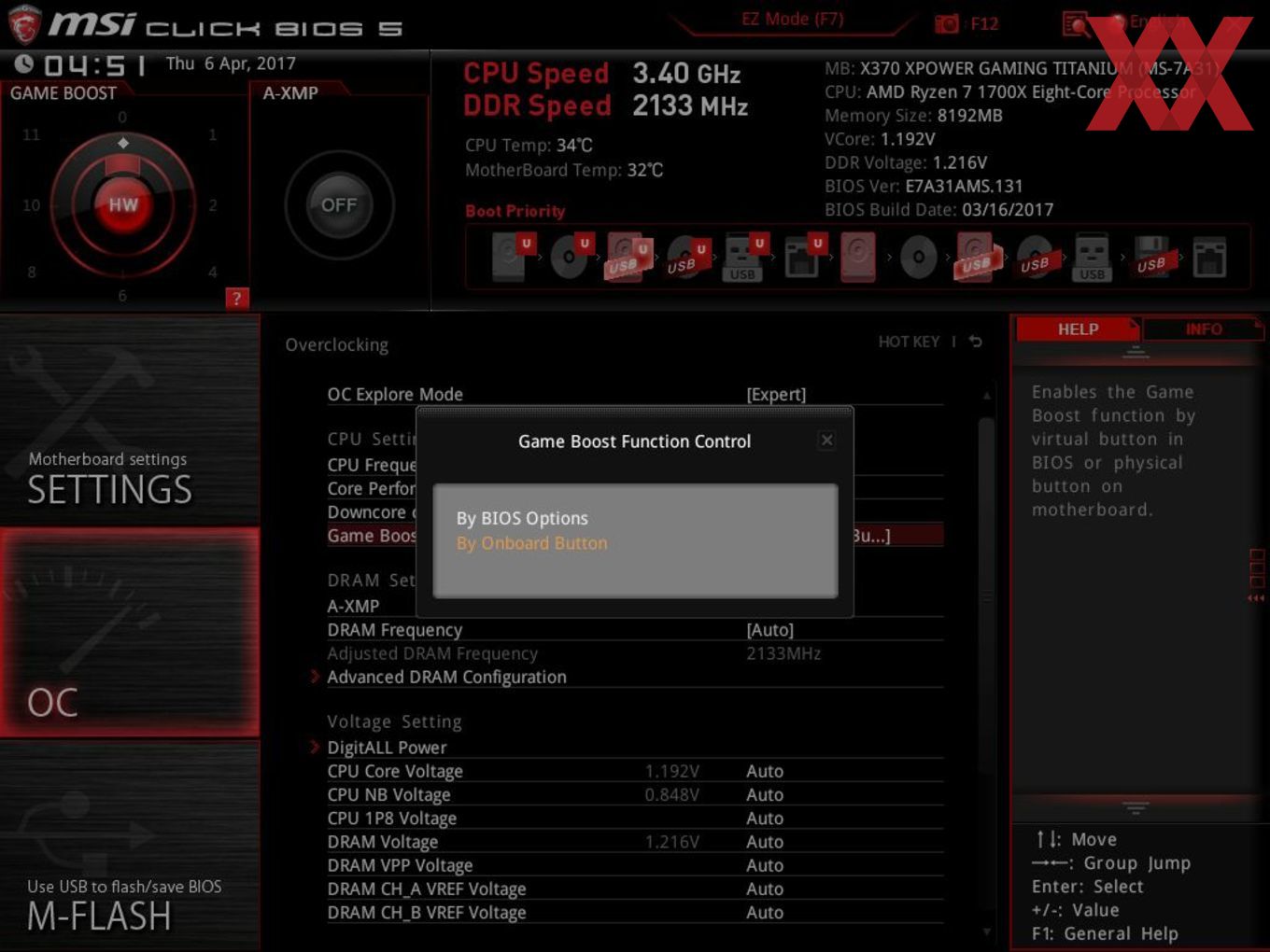This screenshot has width=1270, height=952.
Task: Click the CPU NB Voltage 0.848V reading
Action: pyautogui.click(x=671, y=795)
